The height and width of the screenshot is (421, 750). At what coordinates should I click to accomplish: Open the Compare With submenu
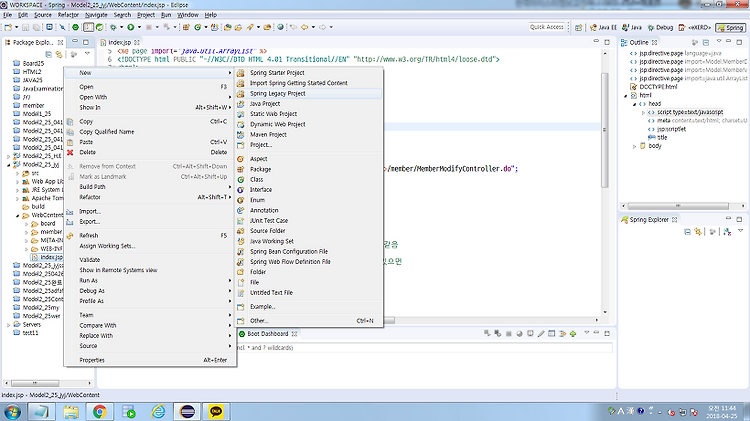150,326
